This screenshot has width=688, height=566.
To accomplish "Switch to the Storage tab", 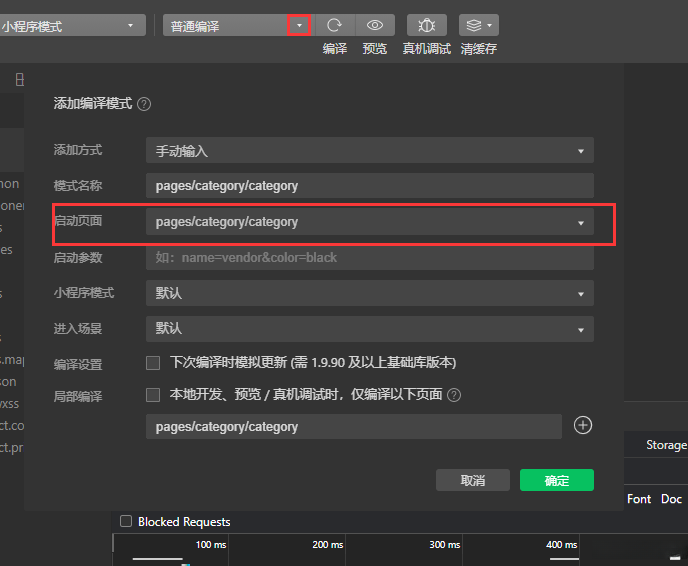I will [666, 445].
